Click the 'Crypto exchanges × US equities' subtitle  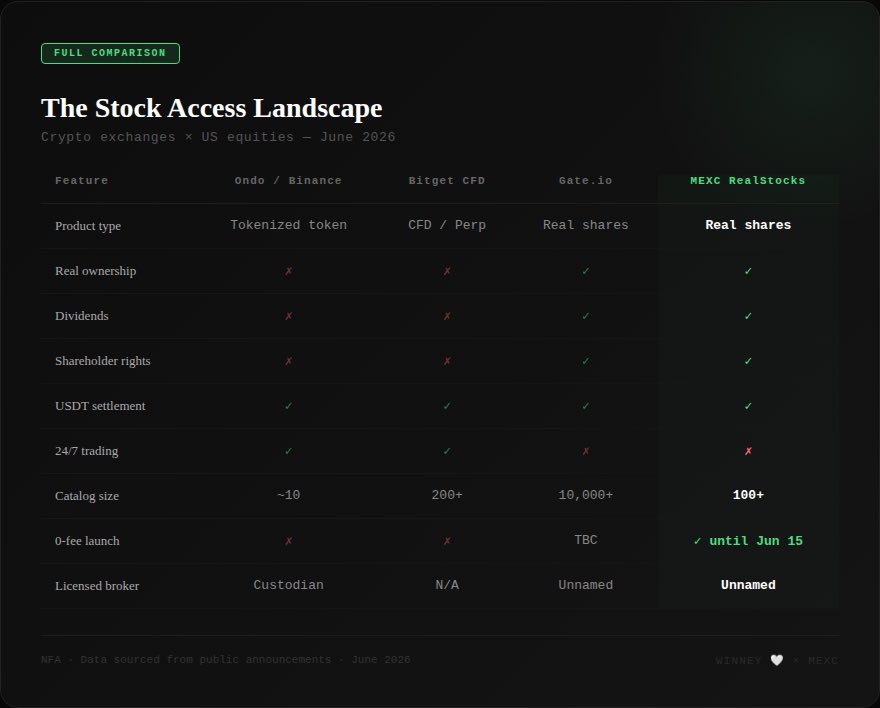click(x=218, y=137)
